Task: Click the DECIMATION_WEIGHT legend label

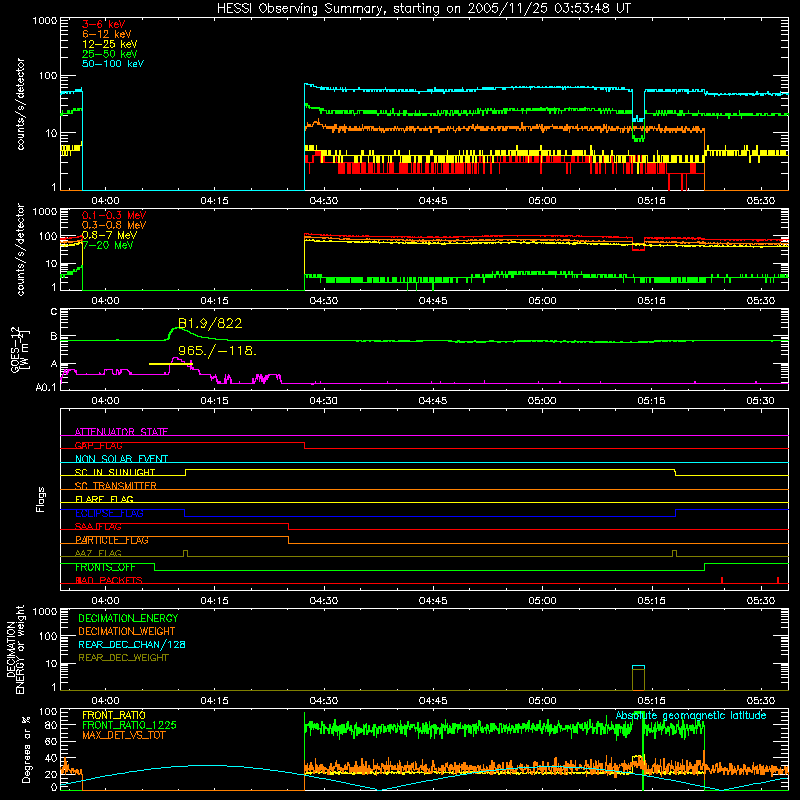Action: (x=127, y=631)
